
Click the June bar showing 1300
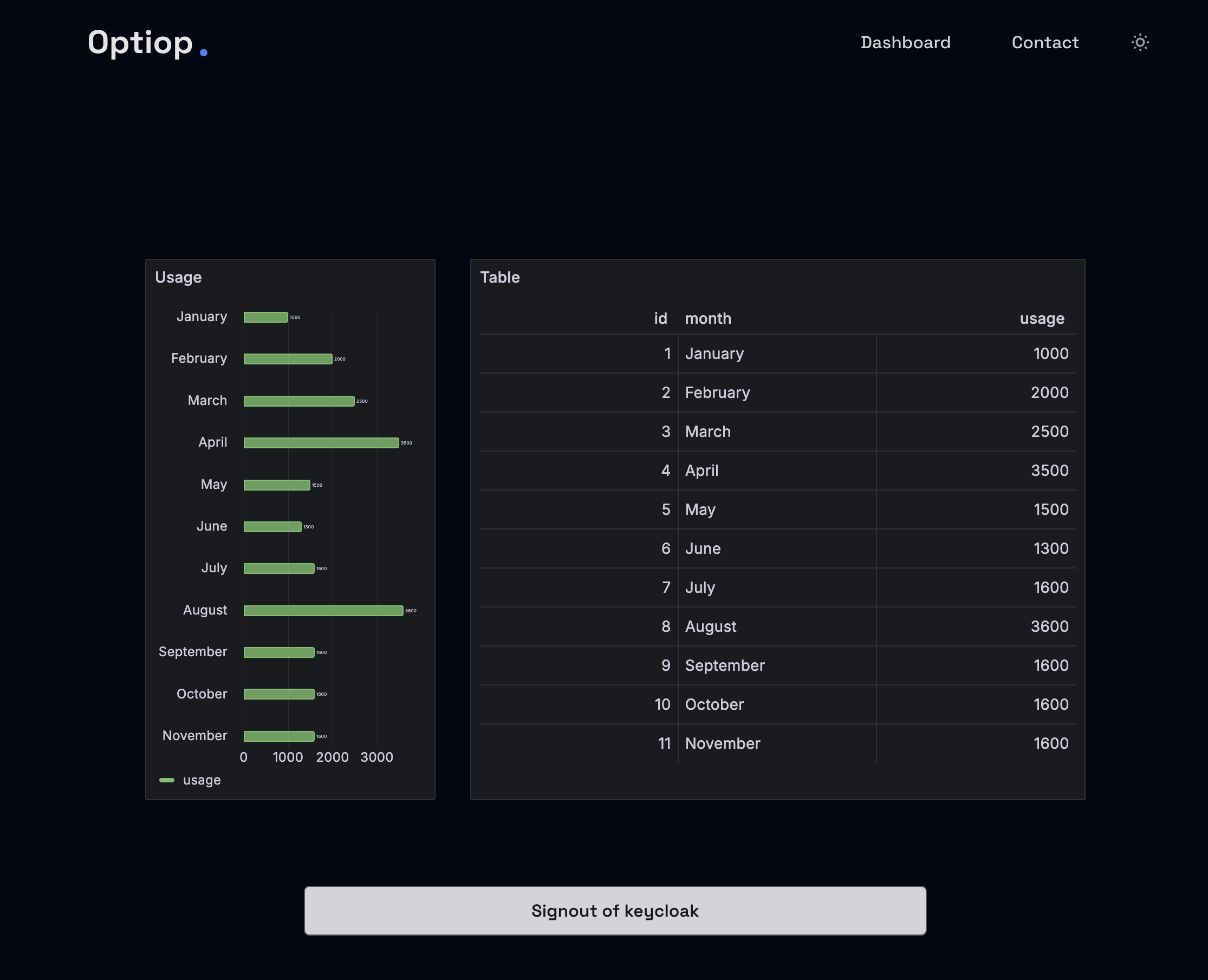(273, 526)
